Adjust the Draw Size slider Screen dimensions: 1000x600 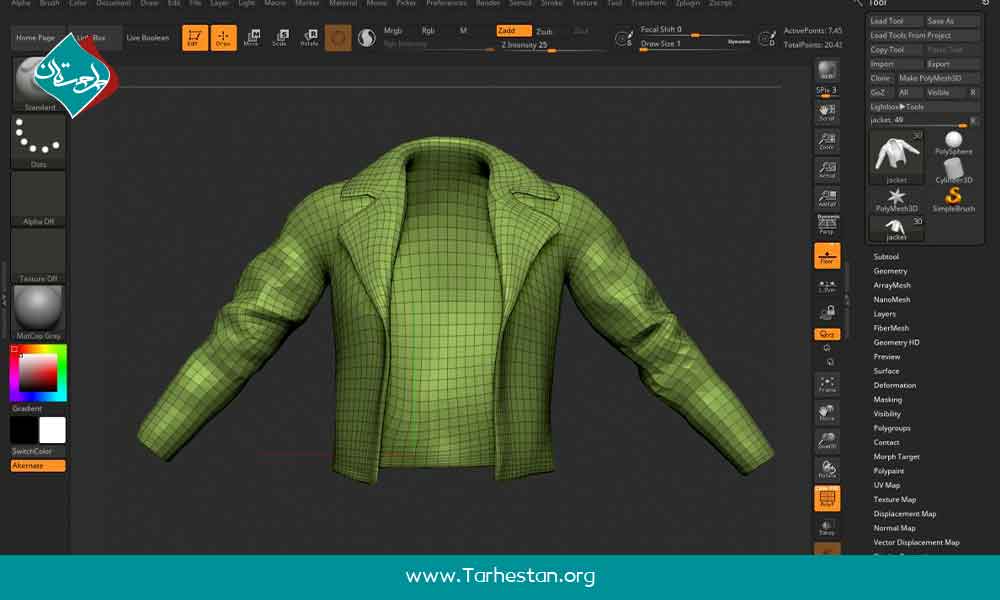click(696, 44)
